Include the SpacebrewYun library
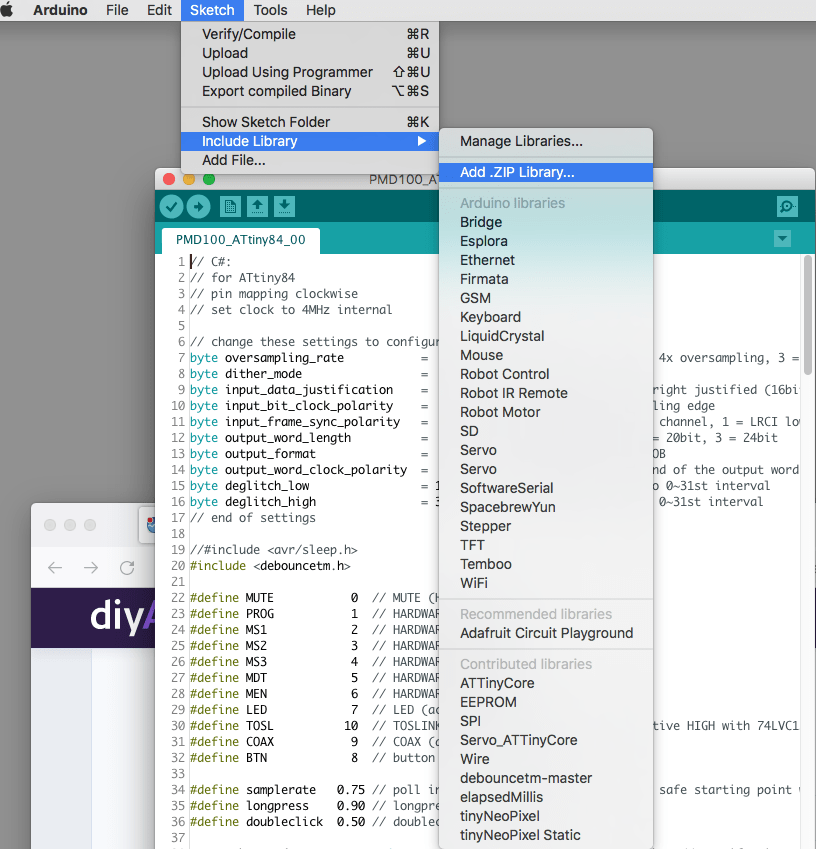The height and width of the screenshot is (849, 816). (x=546, y=507)
